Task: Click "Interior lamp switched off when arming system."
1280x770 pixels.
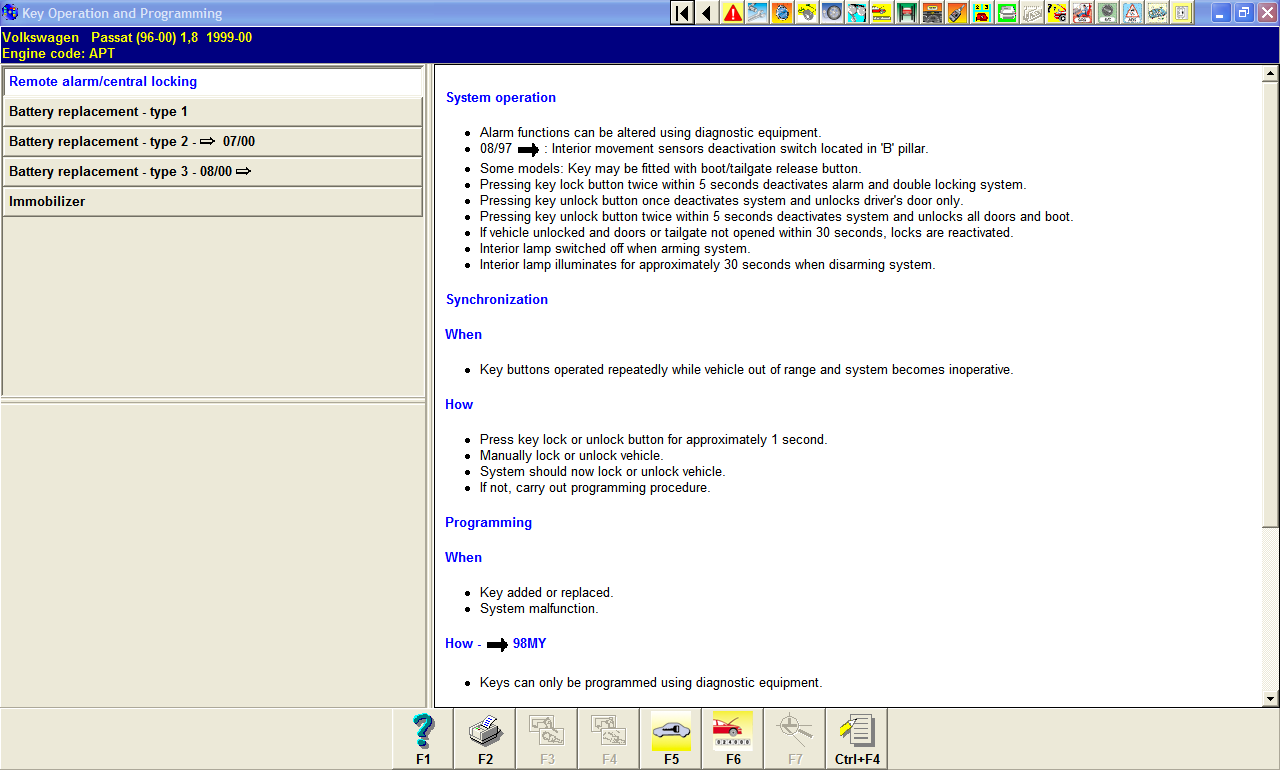Action: click(614, 249)
